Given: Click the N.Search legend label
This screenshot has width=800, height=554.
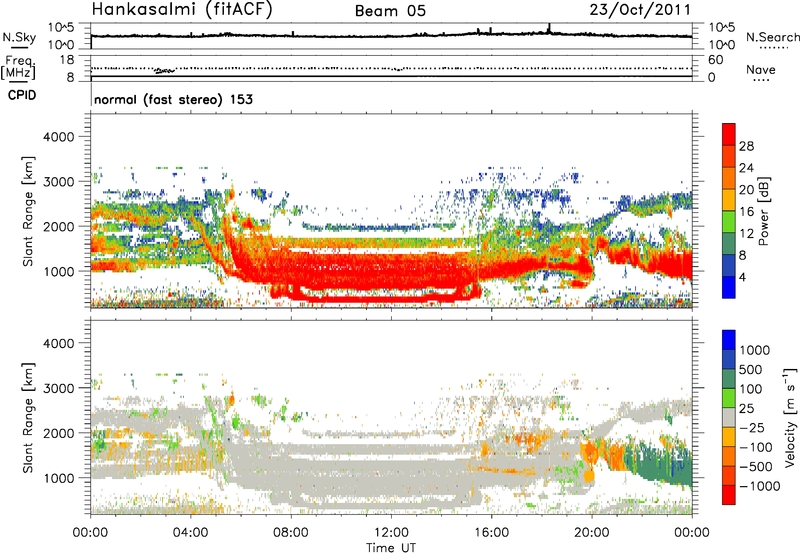Looking at the screenshot, I should (768, 37).
